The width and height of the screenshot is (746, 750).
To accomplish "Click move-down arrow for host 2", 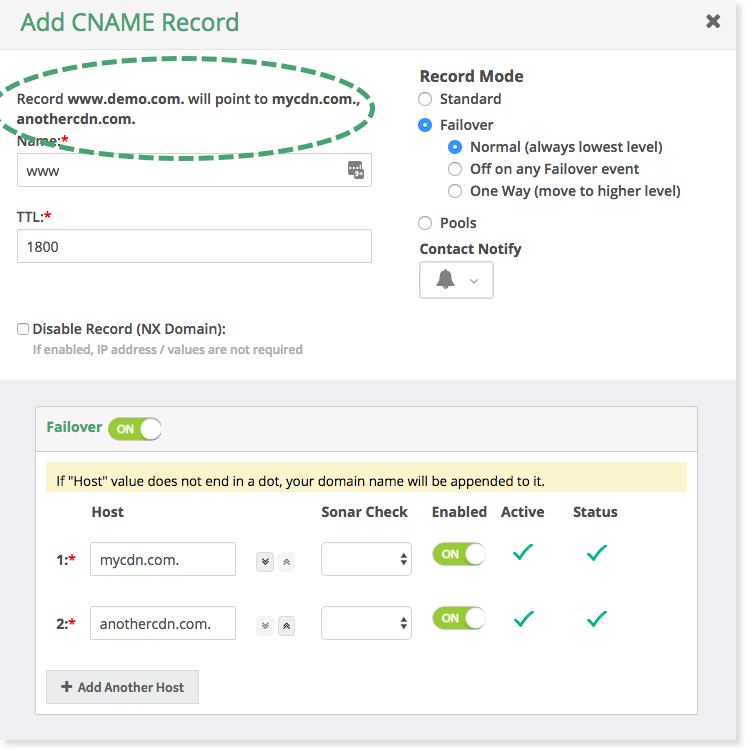I will [x=265, y=626].
